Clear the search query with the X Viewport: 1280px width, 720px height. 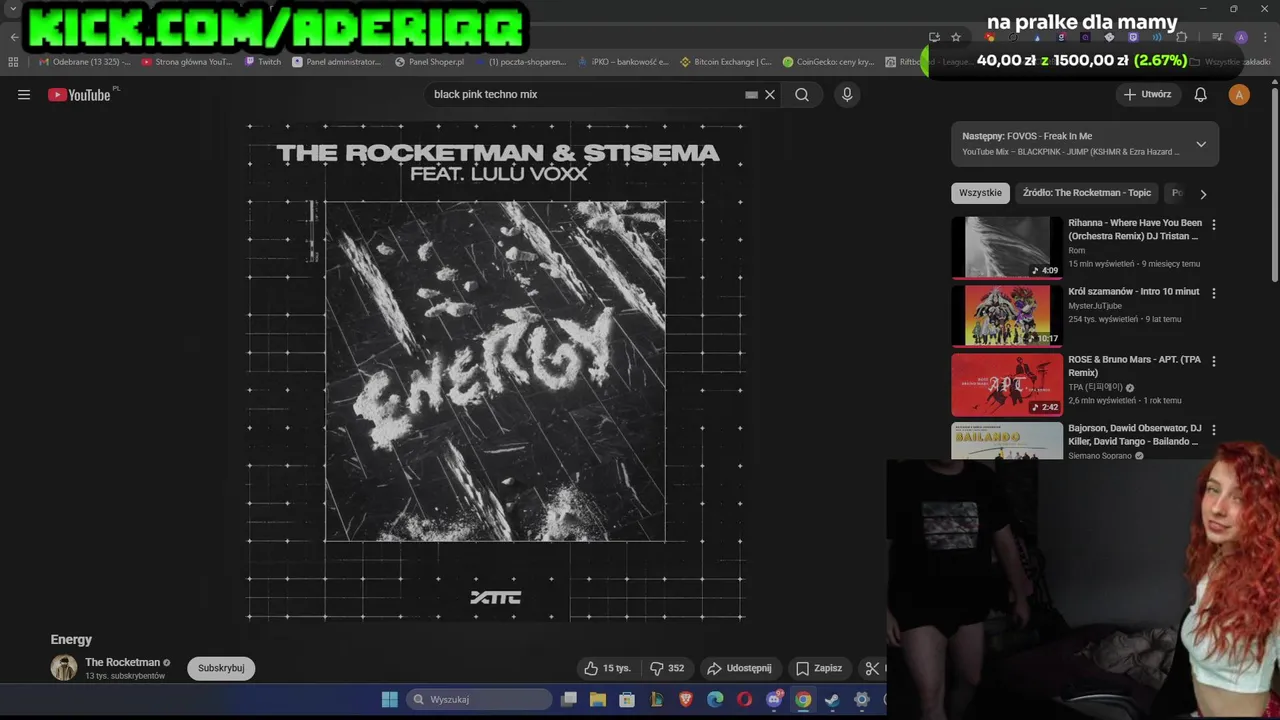(770, 95)
